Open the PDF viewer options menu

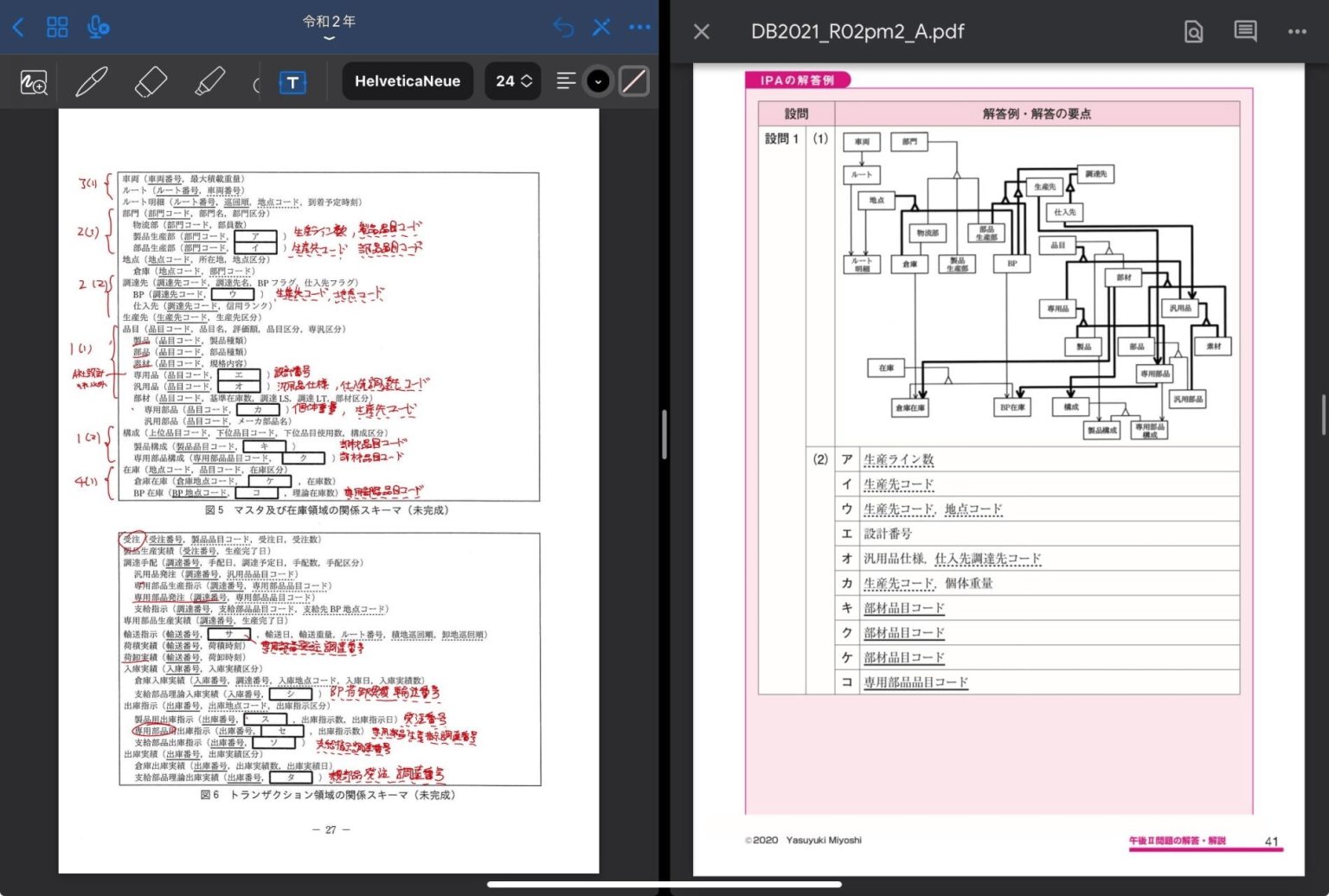pyautogui.click(x=1297, y=31)
